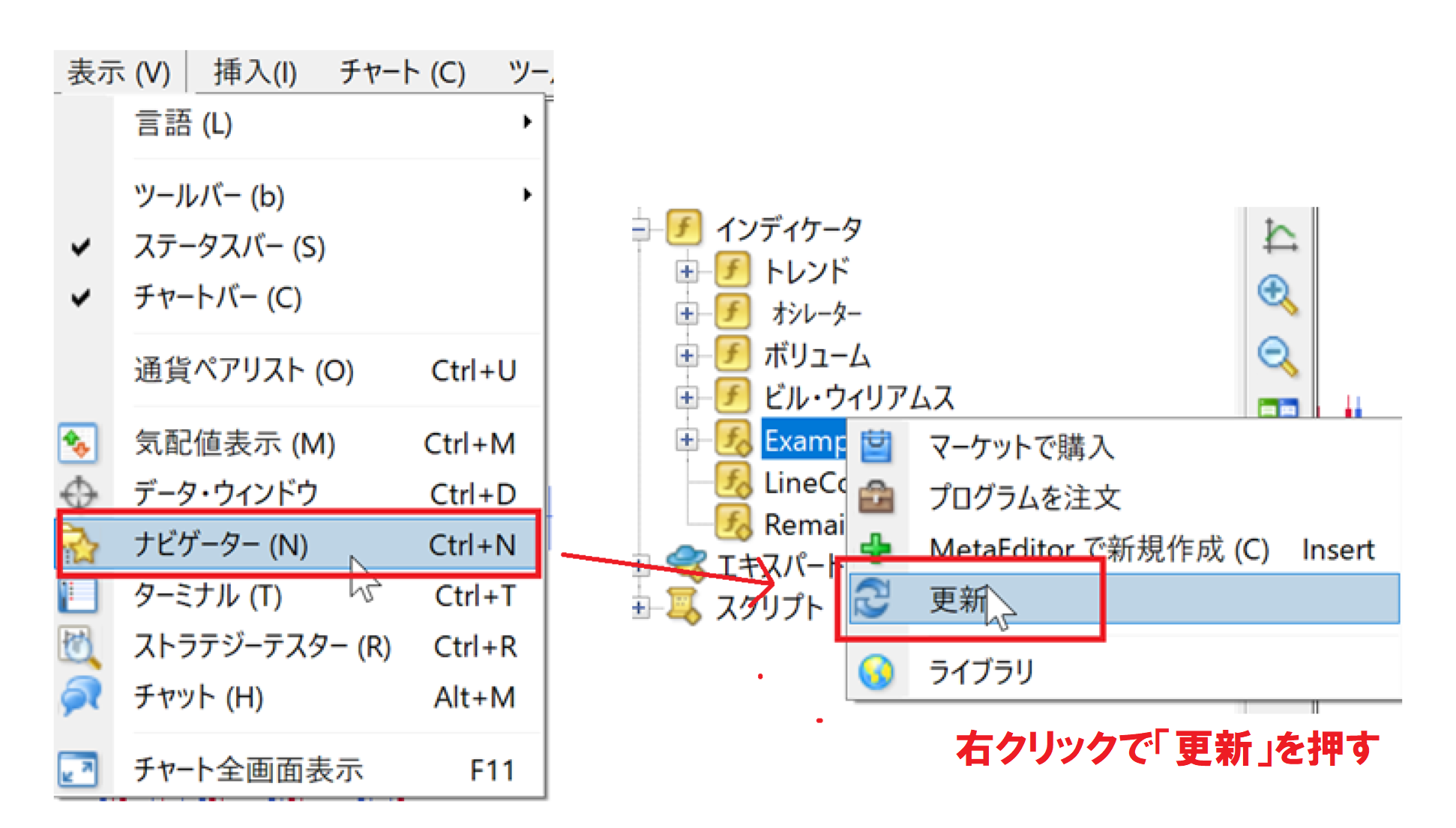Image resolution: width=1456 pixels, height=828 pixels.
Task: Click the zoom in magnifier icon
Action: 1278,294
